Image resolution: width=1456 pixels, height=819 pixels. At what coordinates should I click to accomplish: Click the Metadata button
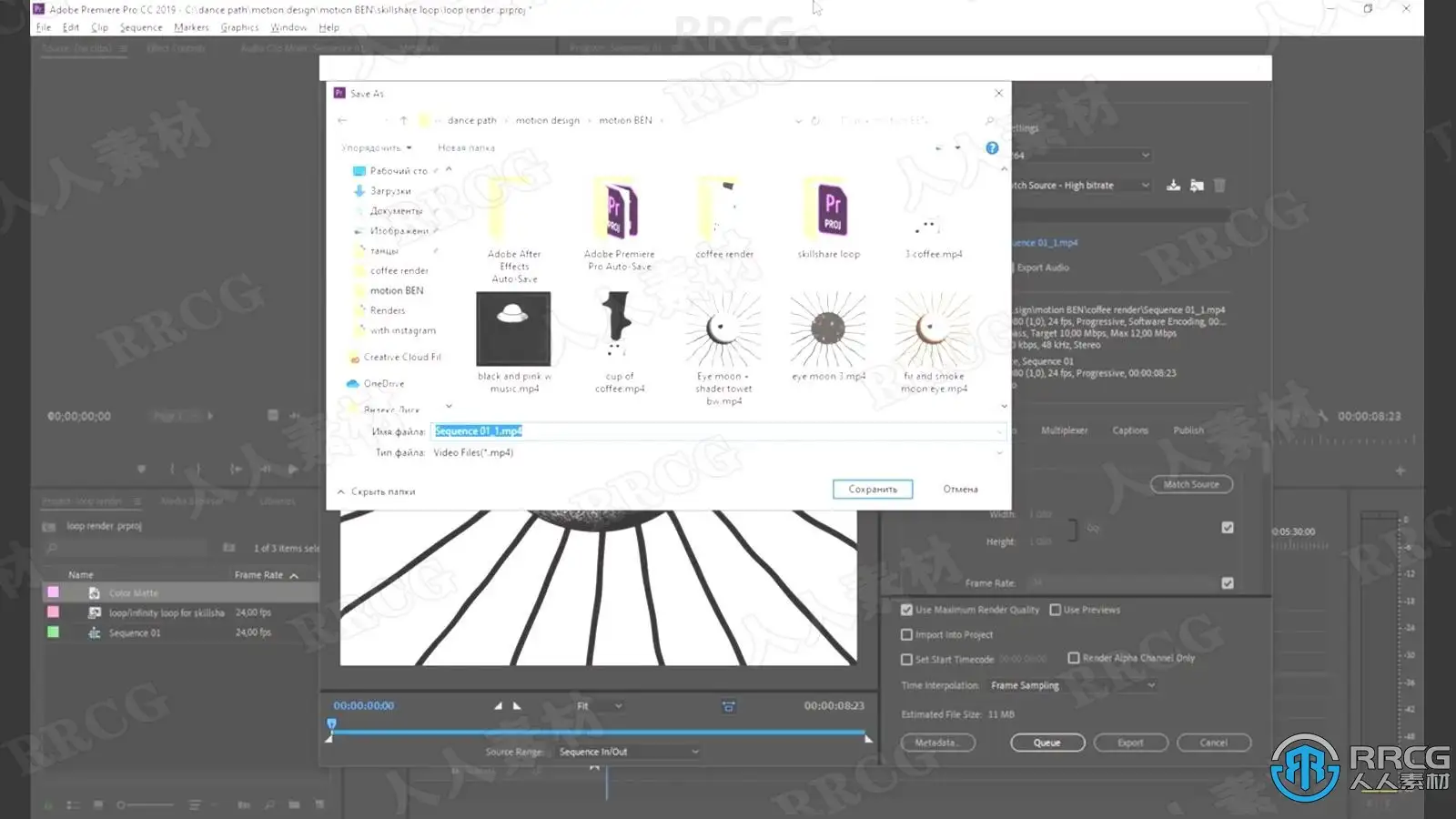click(937, 743)
